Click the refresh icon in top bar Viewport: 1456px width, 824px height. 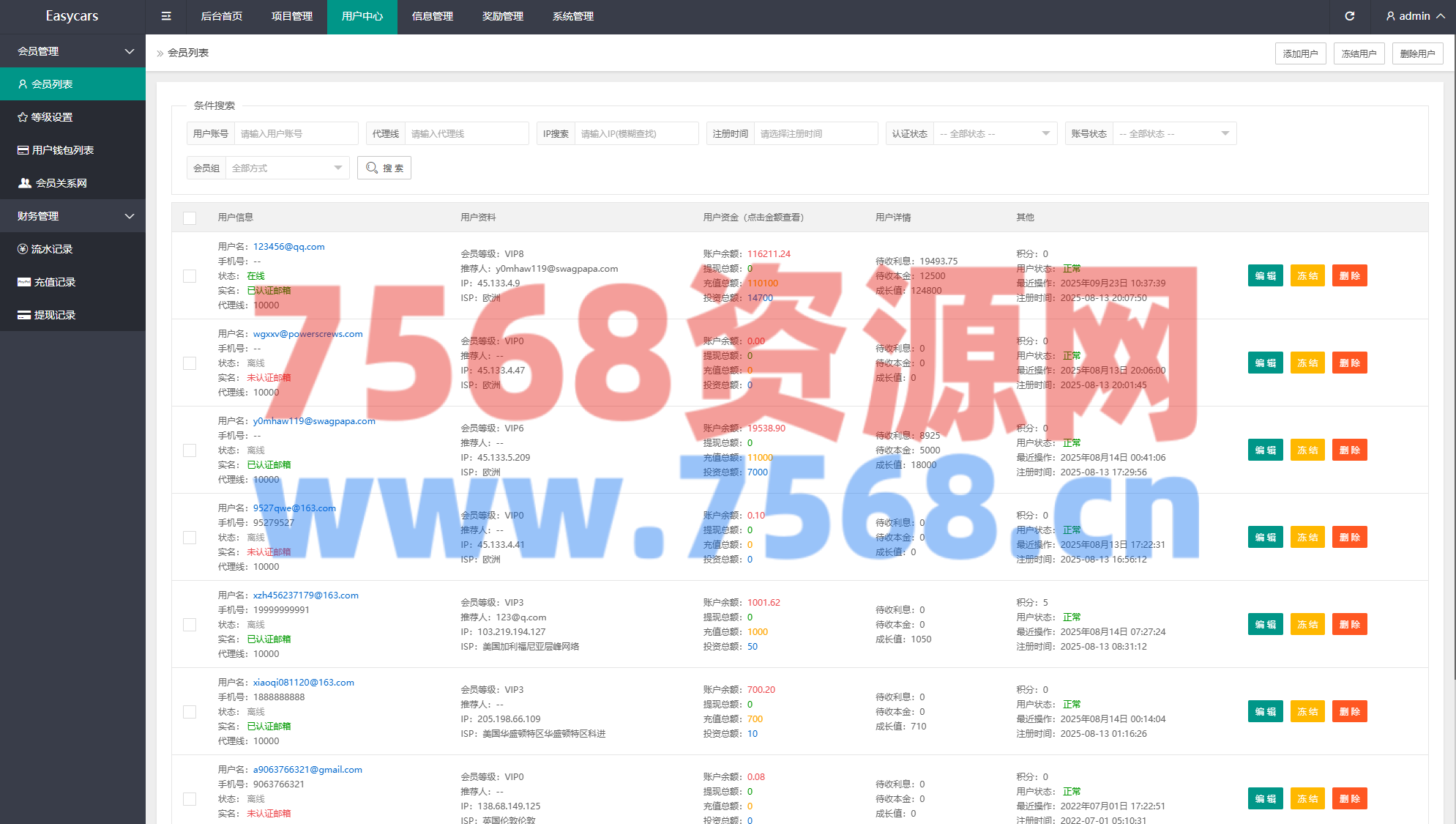tap(1349, 16)
